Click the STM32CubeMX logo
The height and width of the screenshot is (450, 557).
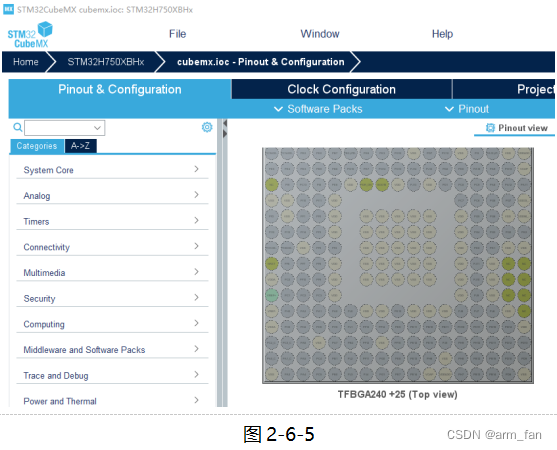point(30,35)
